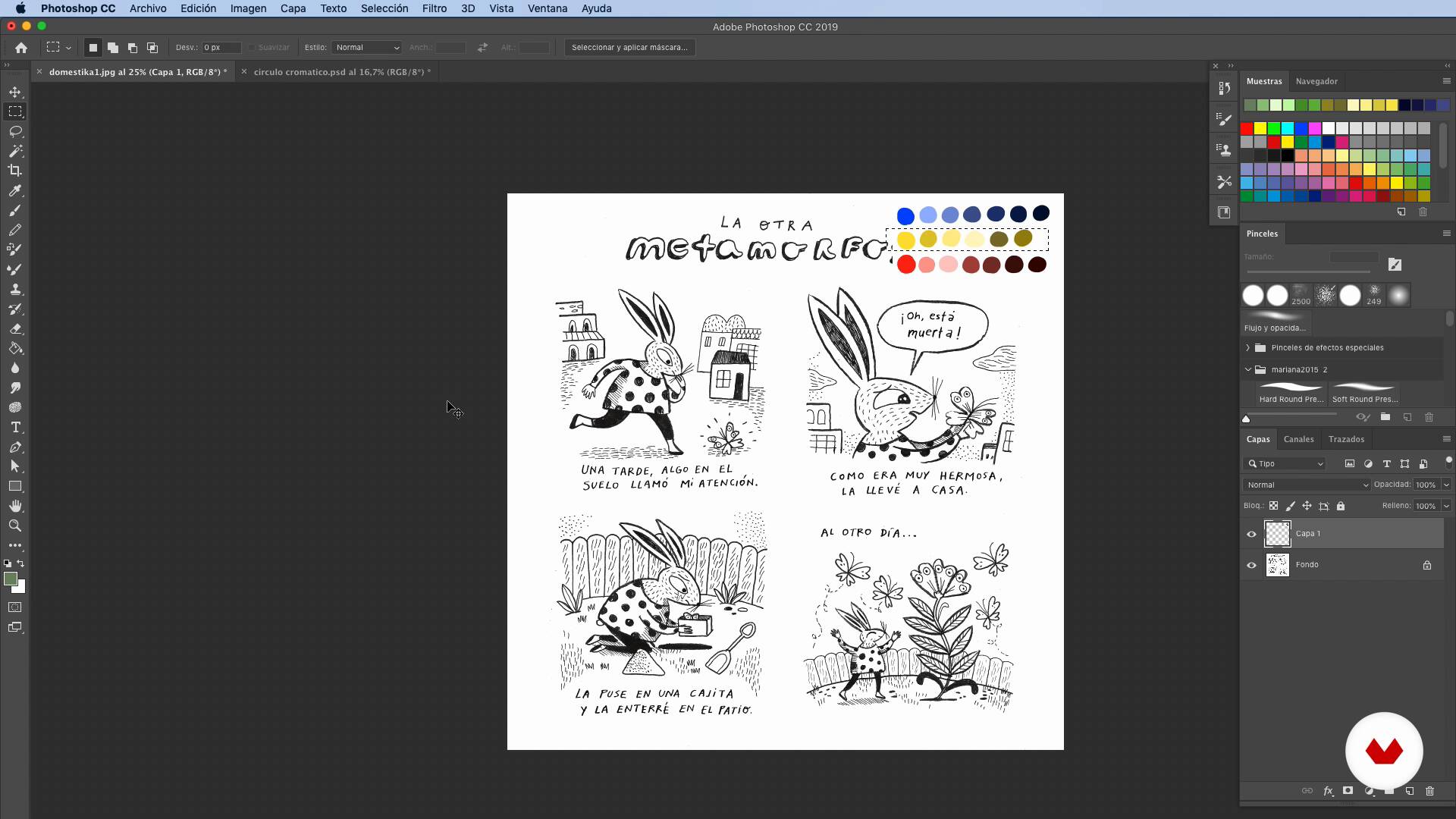Open the Filtro menu

coord(434,8)
